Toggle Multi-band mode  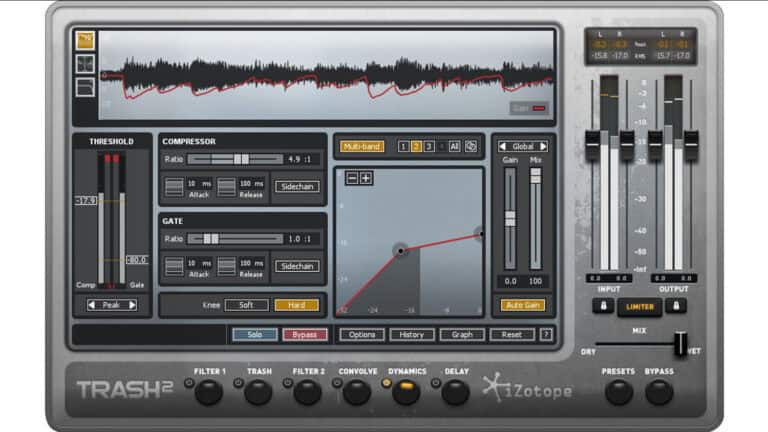point(362,146)
